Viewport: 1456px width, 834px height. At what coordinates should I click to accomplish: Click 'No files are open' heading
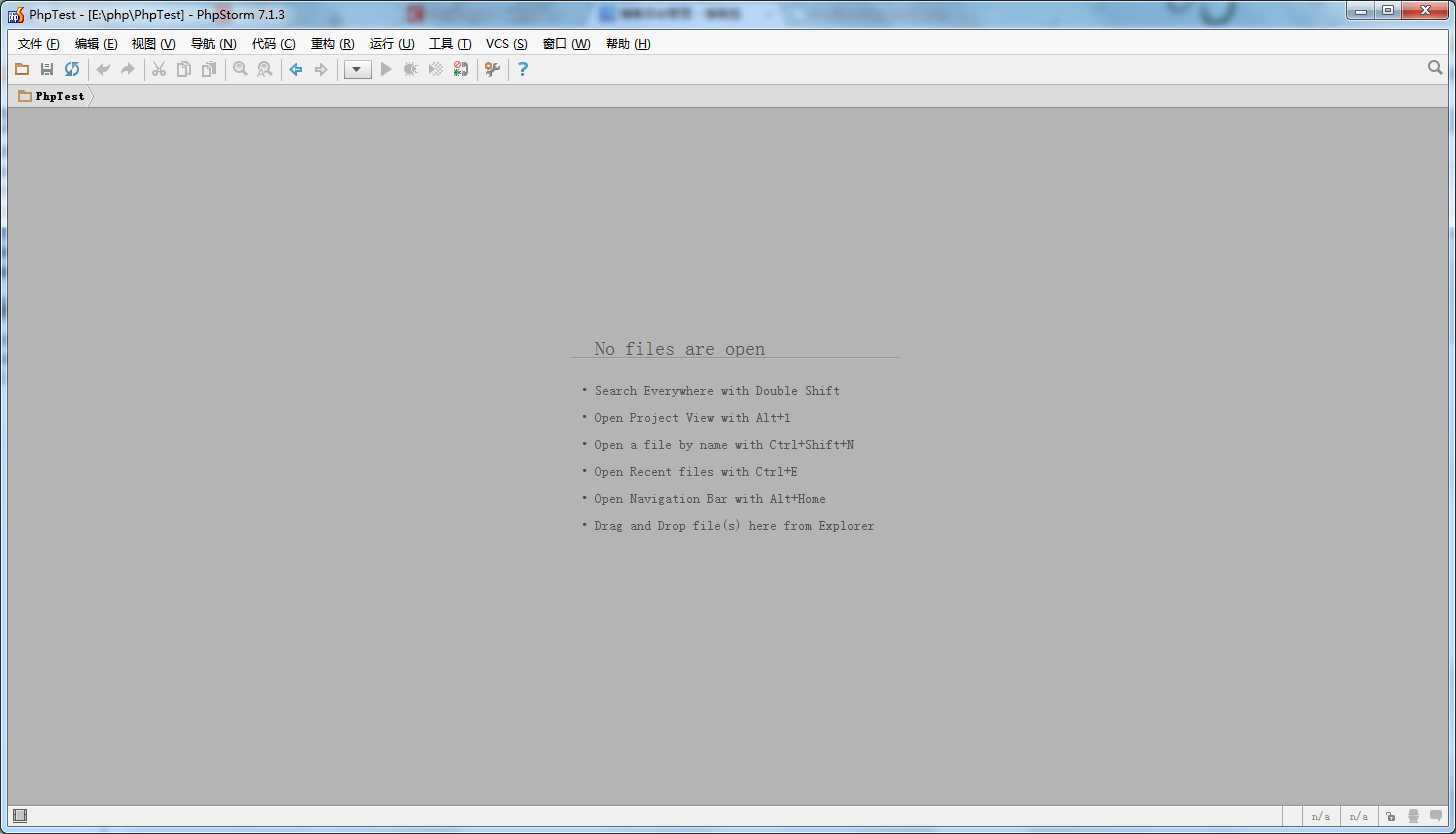tap(679, 349)
